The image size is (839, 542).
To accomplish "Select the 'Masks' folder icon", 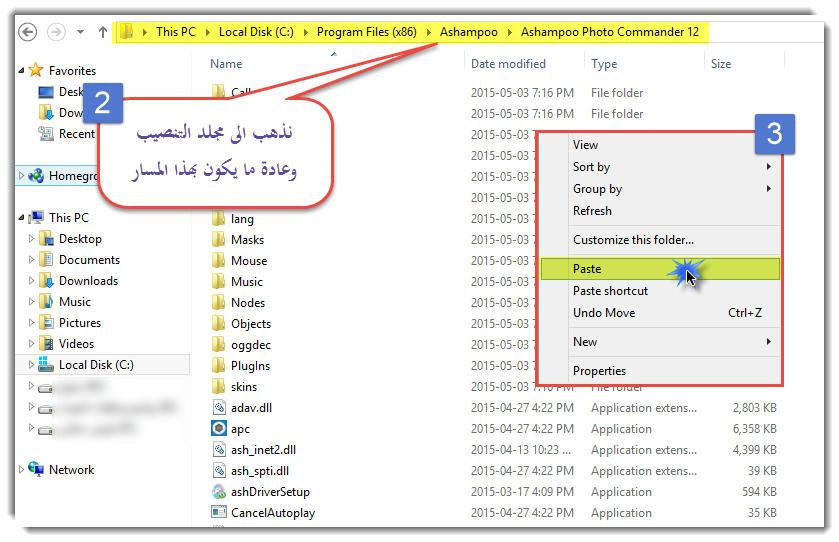I will click(218, 239).
